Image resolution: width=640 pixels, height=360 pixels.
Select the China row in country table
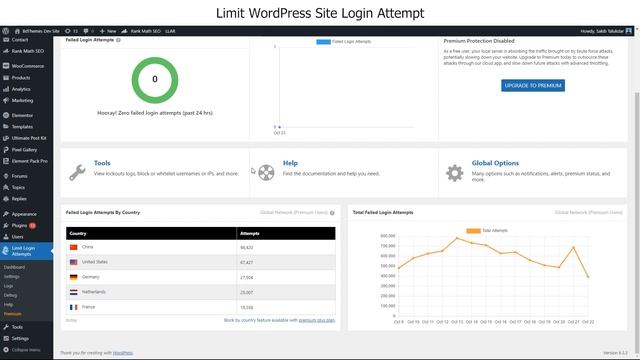[201, 247]
